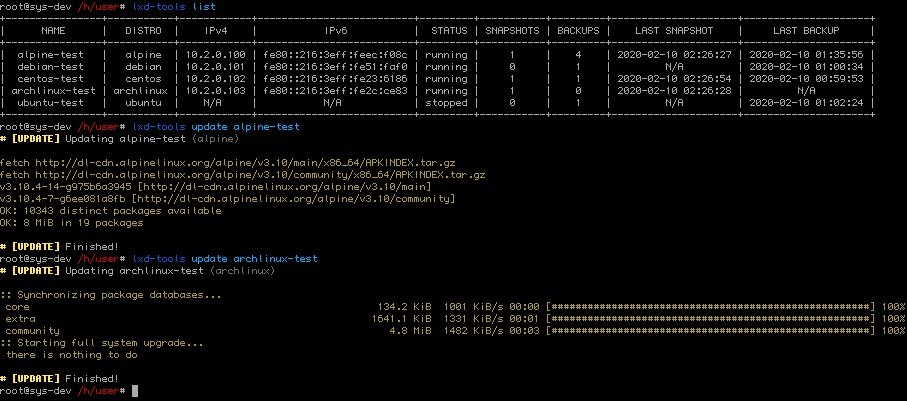Click IPv6 address fe80::216:3eff:fe2c:ce83
The height and width of the screenshot is (401, 907).
[x=335, y=91]
